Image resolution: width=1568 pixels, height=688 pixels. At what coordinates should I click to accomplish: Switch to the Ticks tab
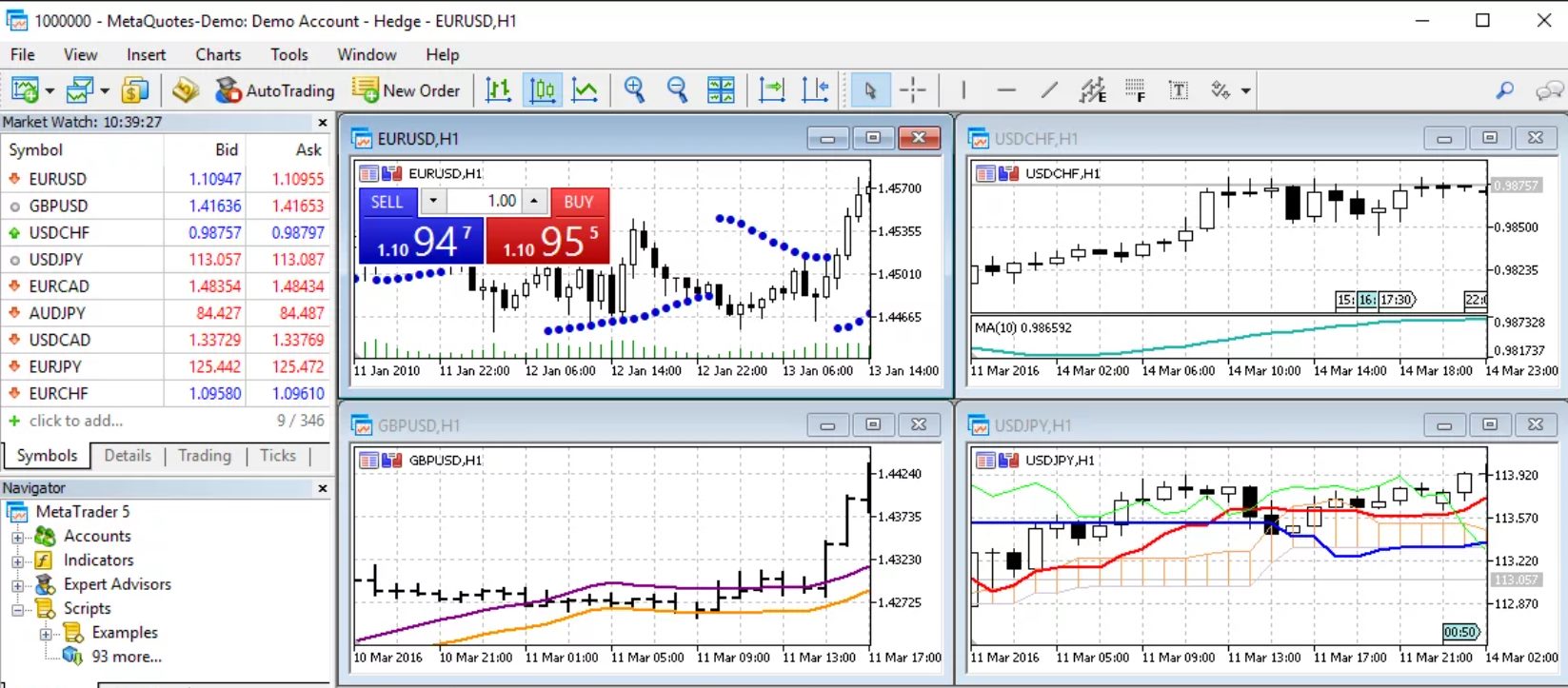coord(278,455)
